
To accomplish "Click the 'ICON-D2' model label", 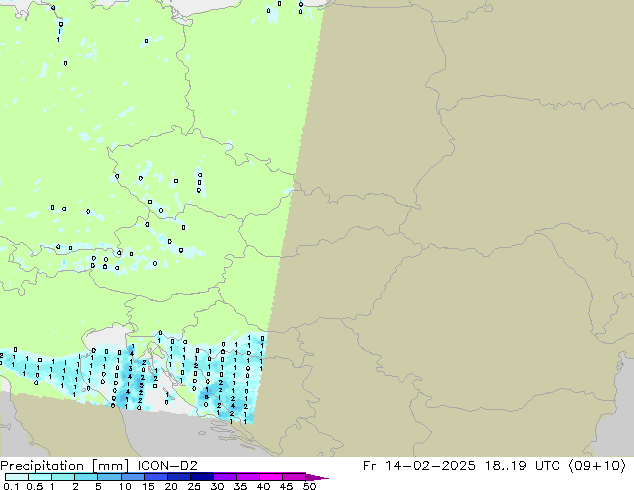I will (x=167, y=466).
